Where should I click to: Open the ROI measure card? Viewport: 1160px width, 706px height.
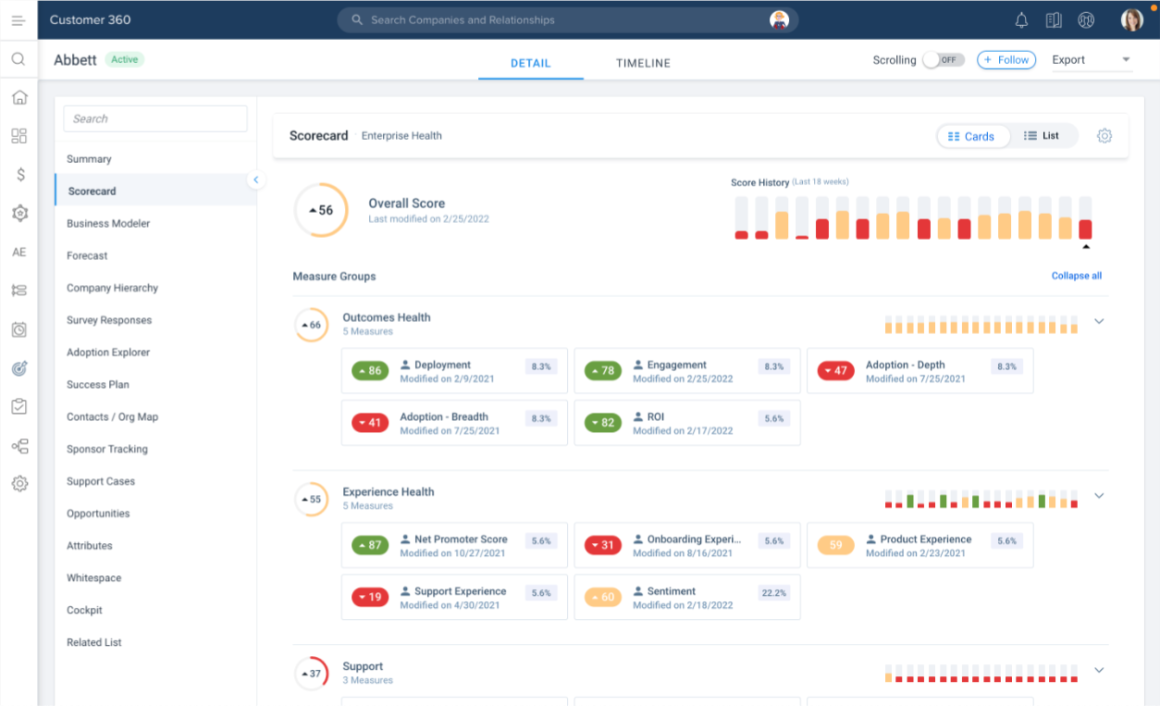(x=687, y=423)
